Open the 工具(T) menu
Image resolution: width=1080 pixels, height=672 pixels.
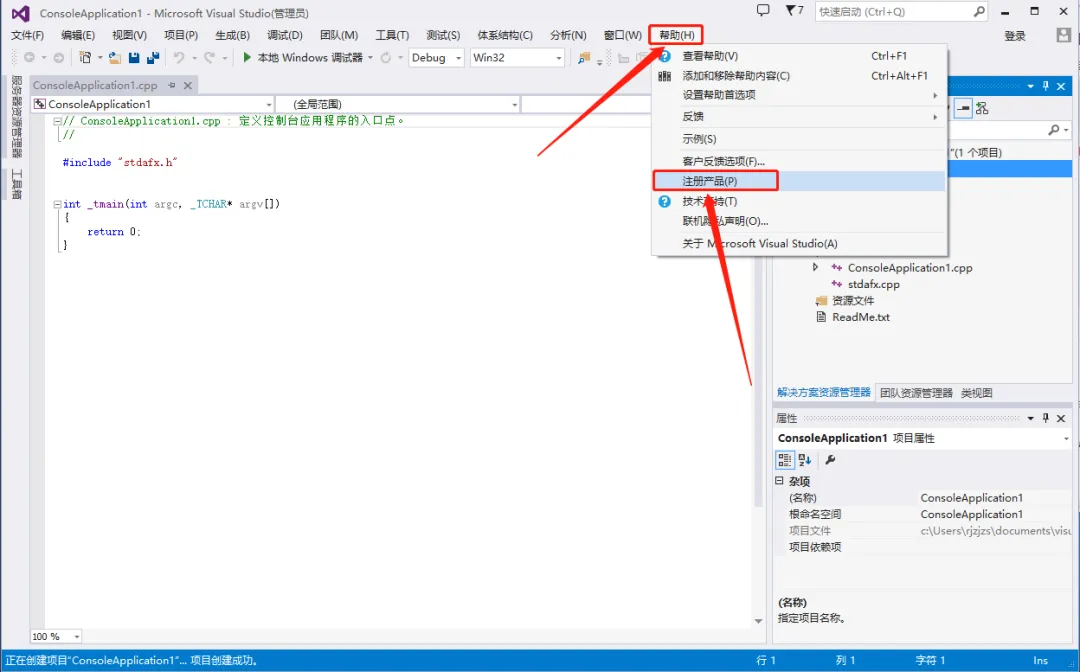(x=392, y=35)
